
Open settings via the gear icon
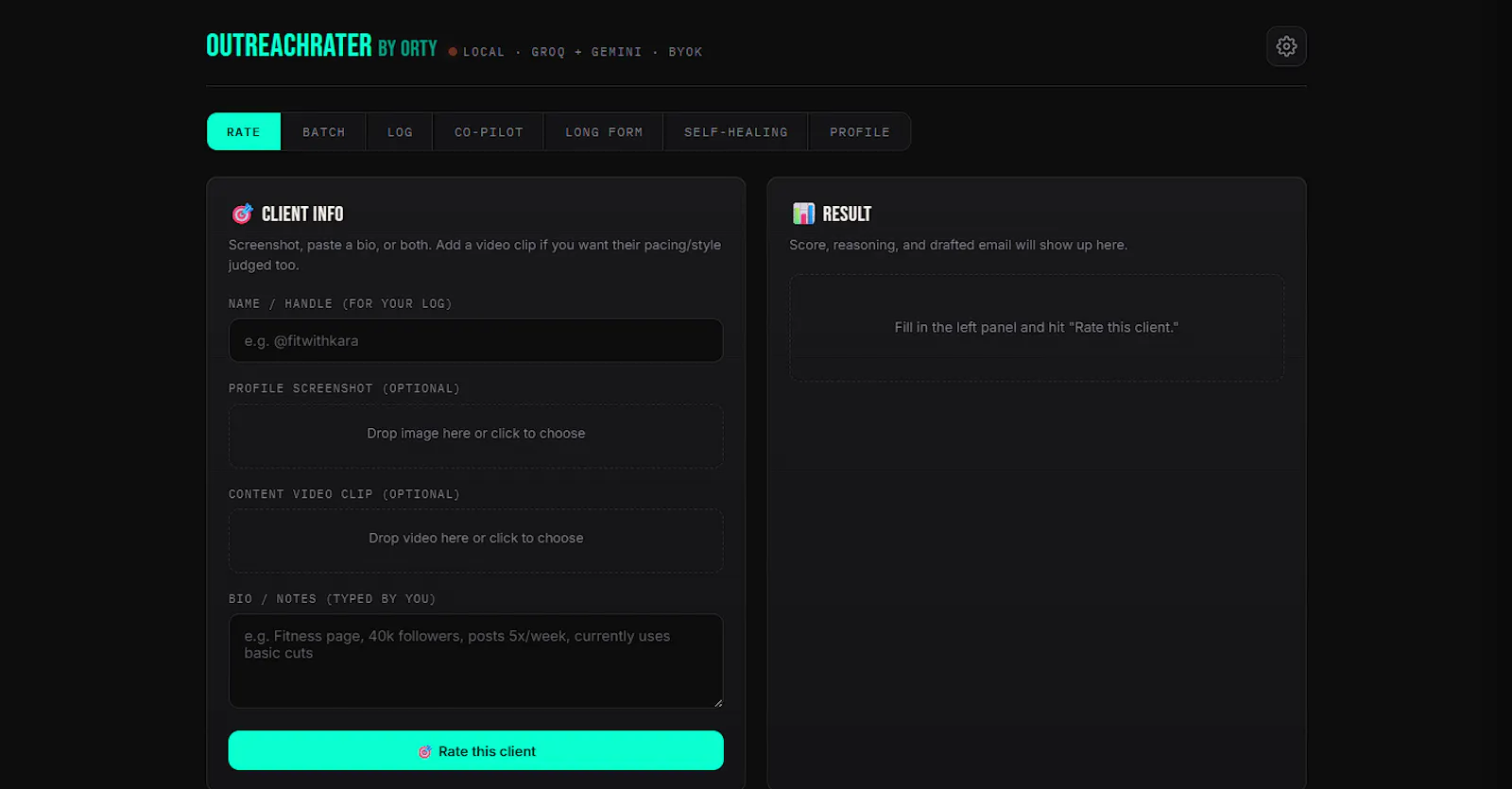point(1286,46)
